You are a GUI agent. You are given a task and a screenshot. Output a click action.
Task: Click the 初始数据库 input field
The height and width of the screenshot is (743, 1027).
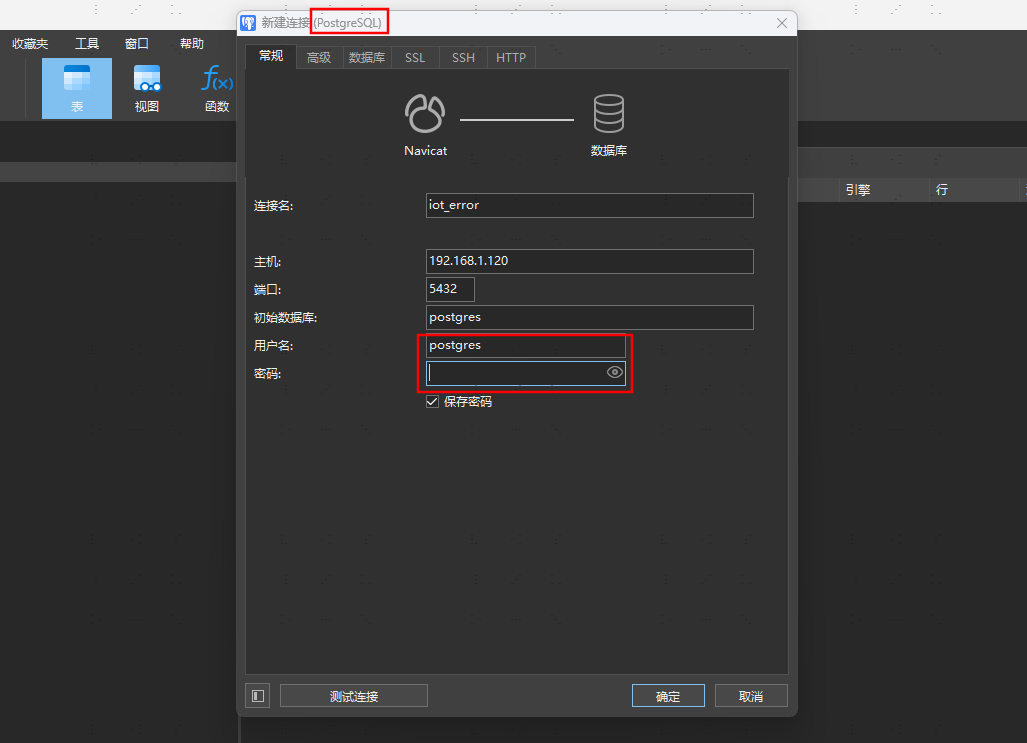(x=589, y=317)
